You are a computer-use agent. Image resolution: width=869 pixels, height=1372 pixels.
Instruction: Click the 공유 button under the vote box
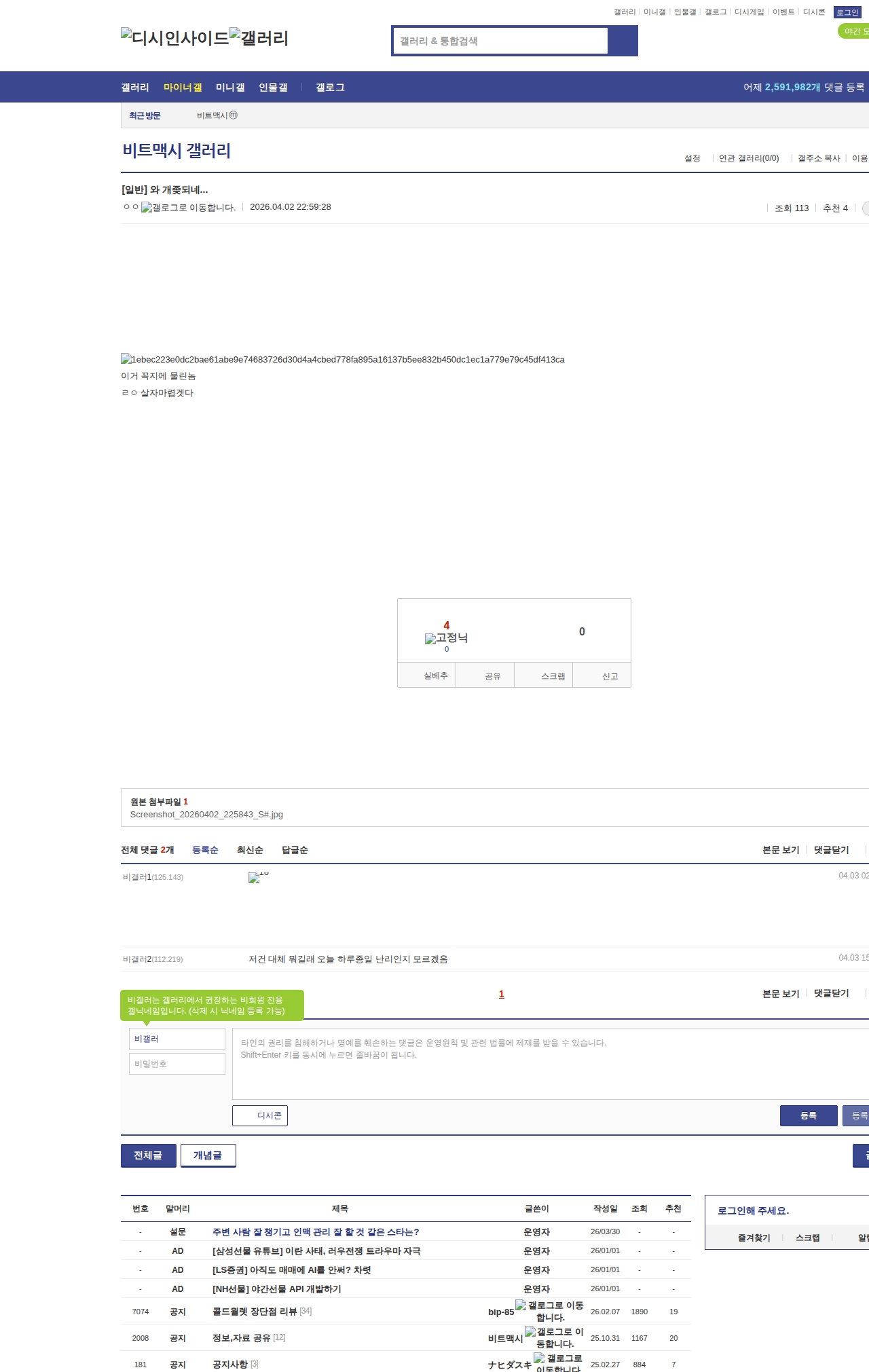point(485,675)
